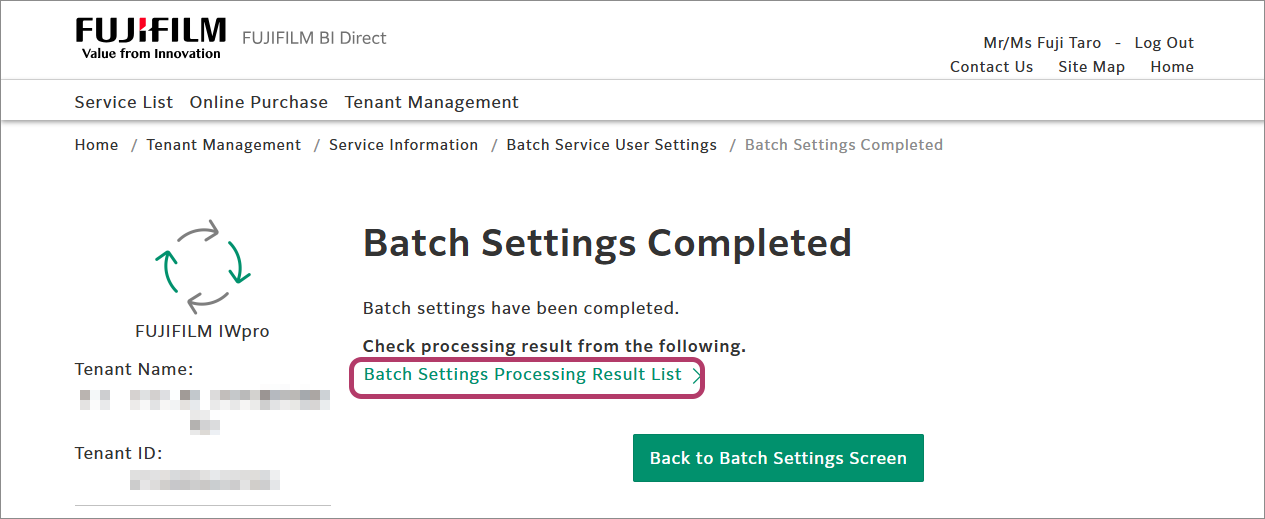This screenshot has height=519, width=1265.
Task: Open the Service List menu
Action: (124, 102)
